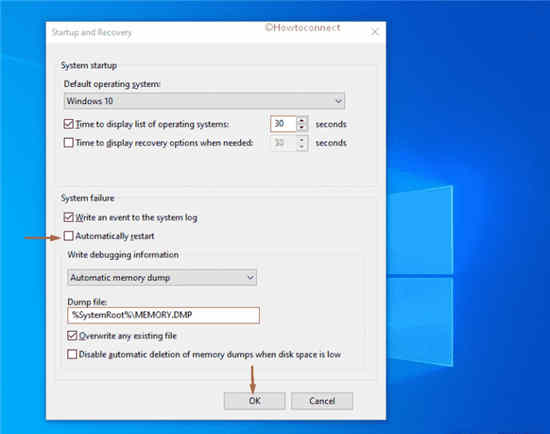The image size is (550, 434).
Task: Expand the Automatic memory dump dropdown
Action: tap(162, 278)
